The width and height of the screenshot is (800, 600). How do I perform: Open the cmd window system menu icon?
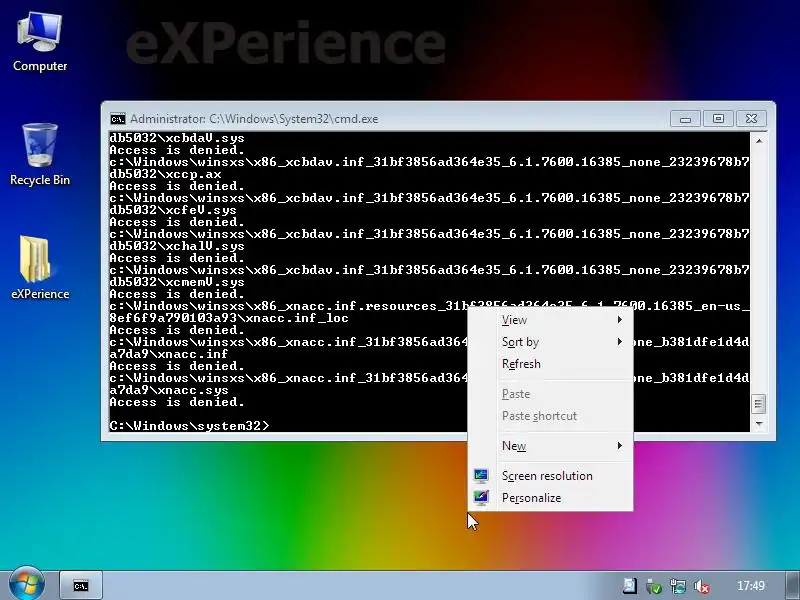(x=118, y=119)
